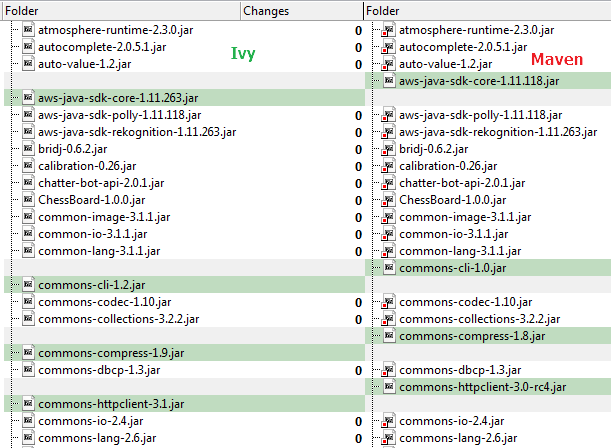Click jar icon of commons-httpclient-3.0-rc4.jar
This screenshot has width=611, height=448.
click(389, 387)
